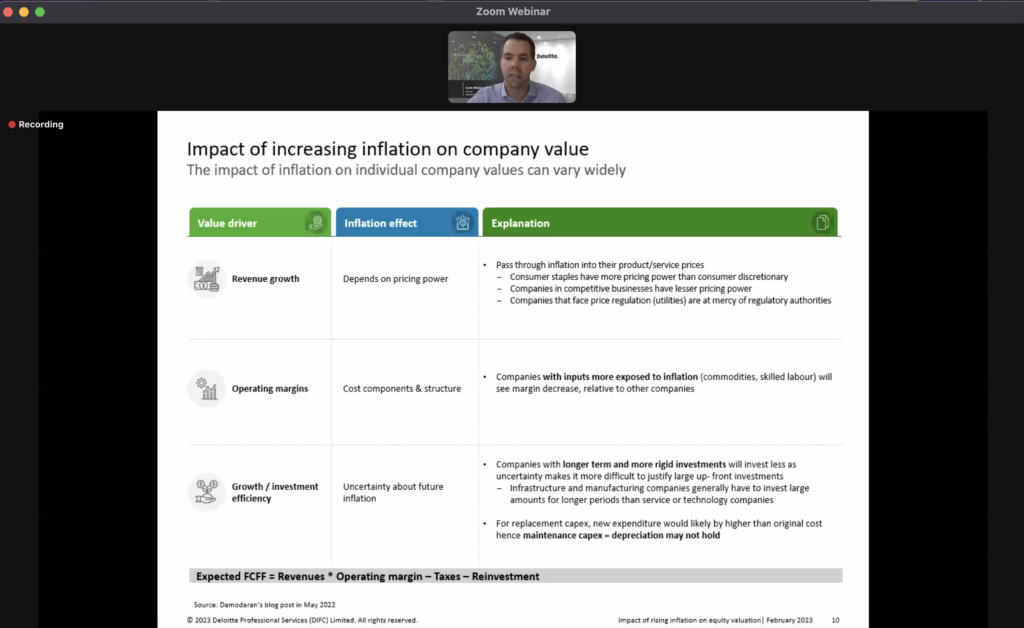
Task: Click the Recording status label
Action: [x=40, y=124]
